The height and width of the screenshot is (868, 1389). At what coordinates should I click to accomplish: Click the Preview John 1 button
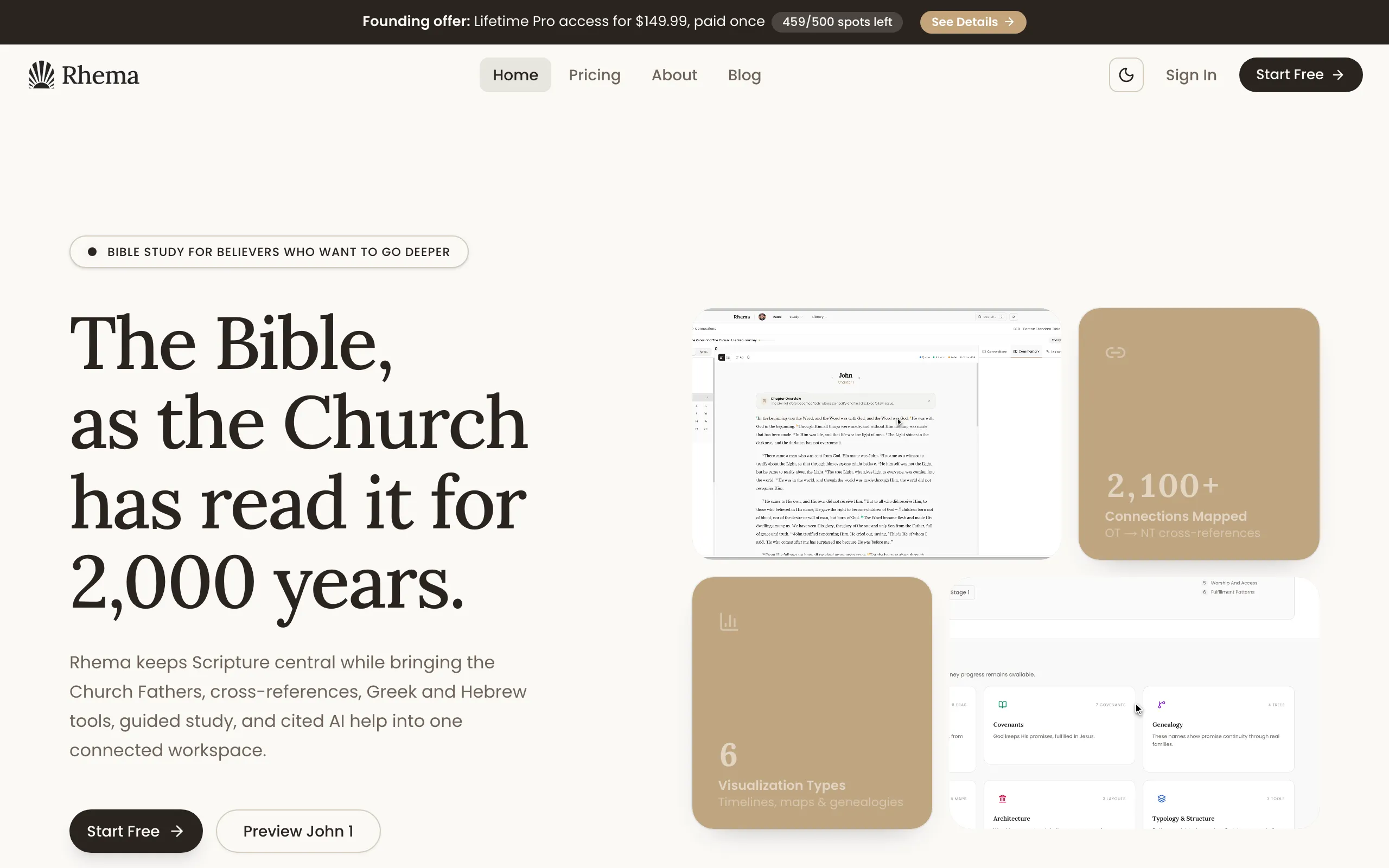click(298, 831)
